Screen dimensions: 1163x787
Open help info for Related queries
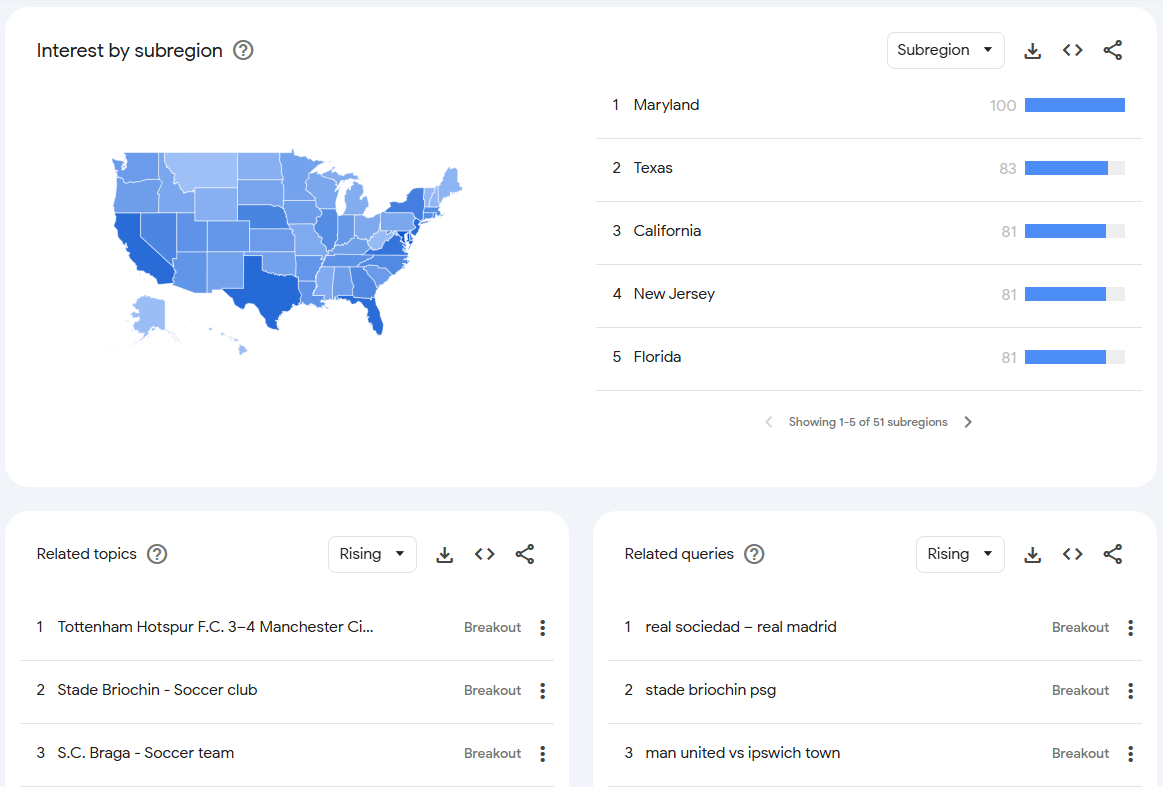coord(754,553)
